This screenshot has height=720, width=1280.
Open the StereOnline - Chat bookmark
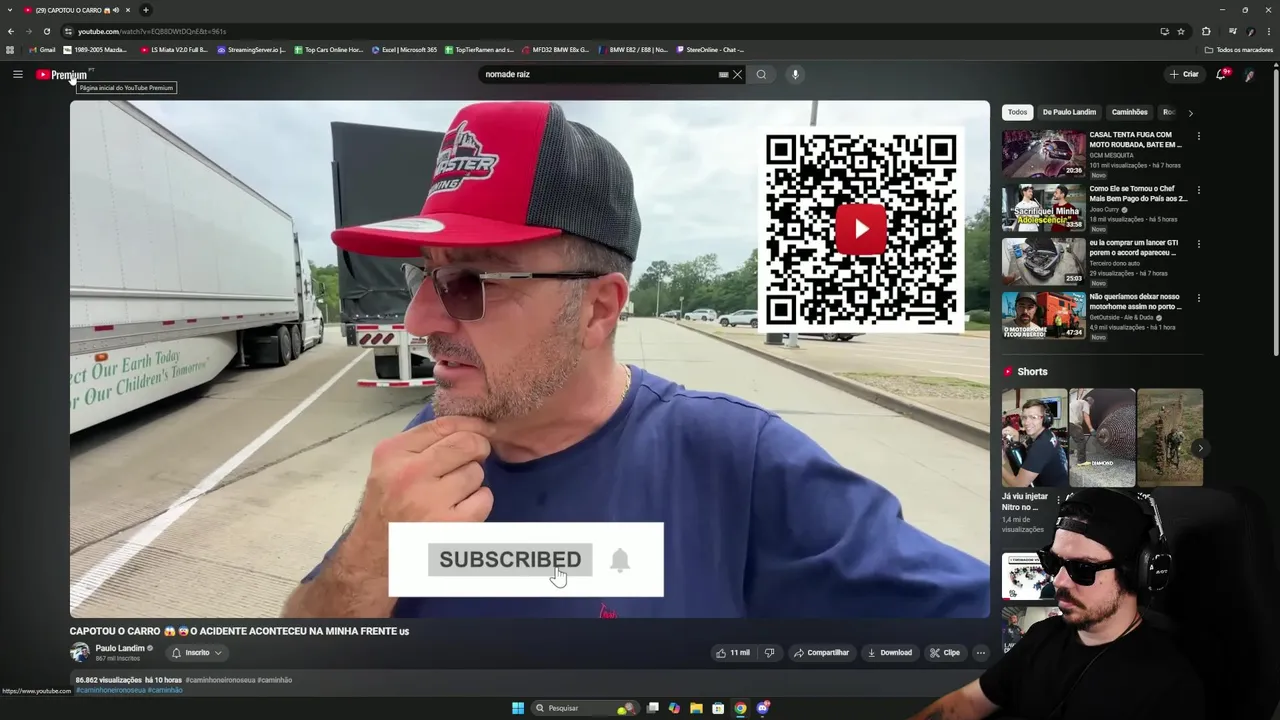point(710,49)
